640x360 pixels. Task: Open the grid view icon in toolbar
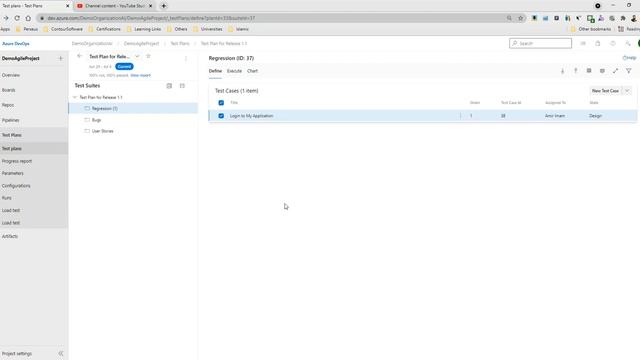[589, 71]
